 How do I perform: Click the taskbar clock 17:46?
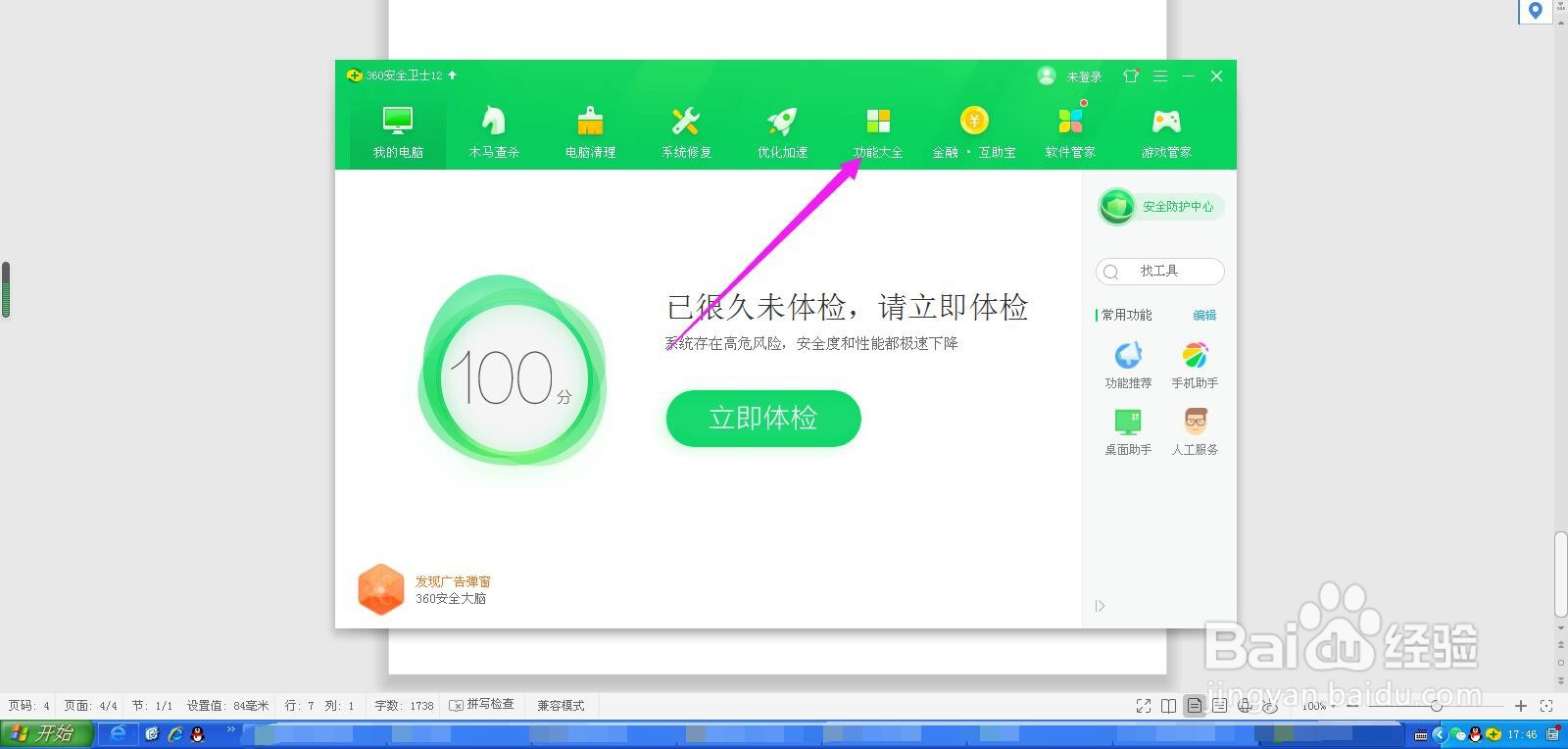point(1522,734)
